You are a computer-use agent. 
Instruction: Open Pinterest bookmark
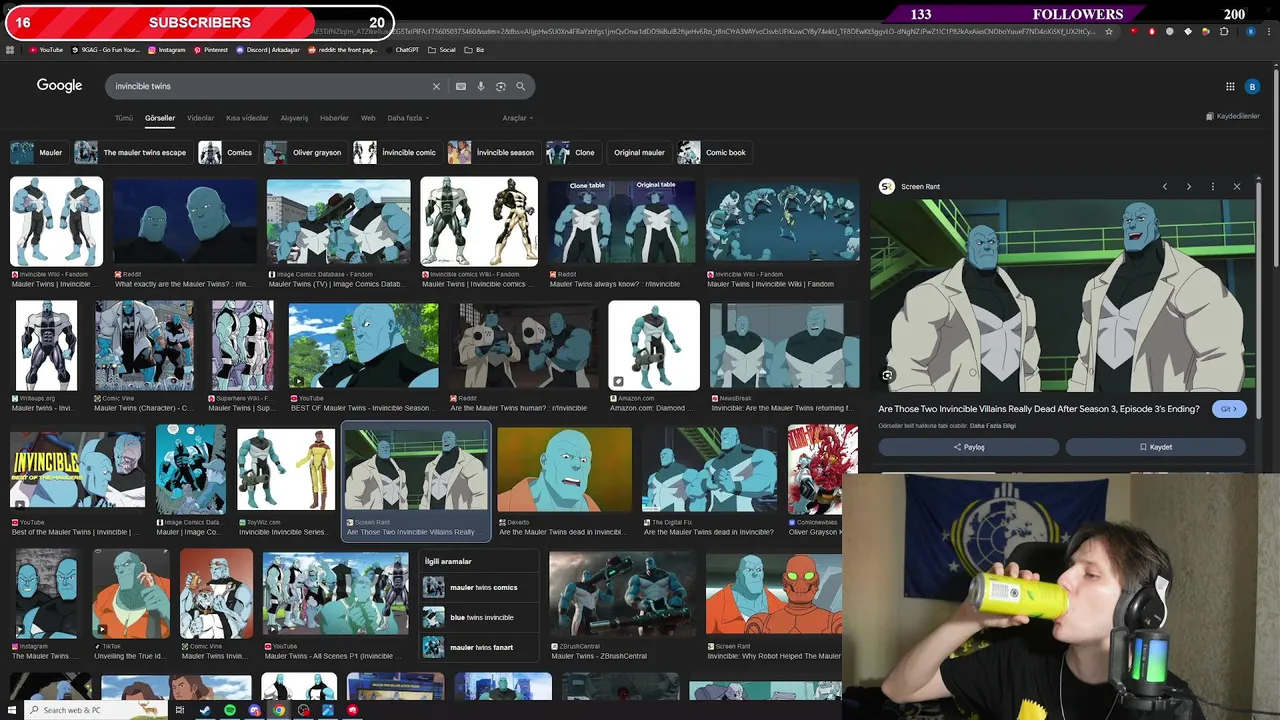pos(211,50)
